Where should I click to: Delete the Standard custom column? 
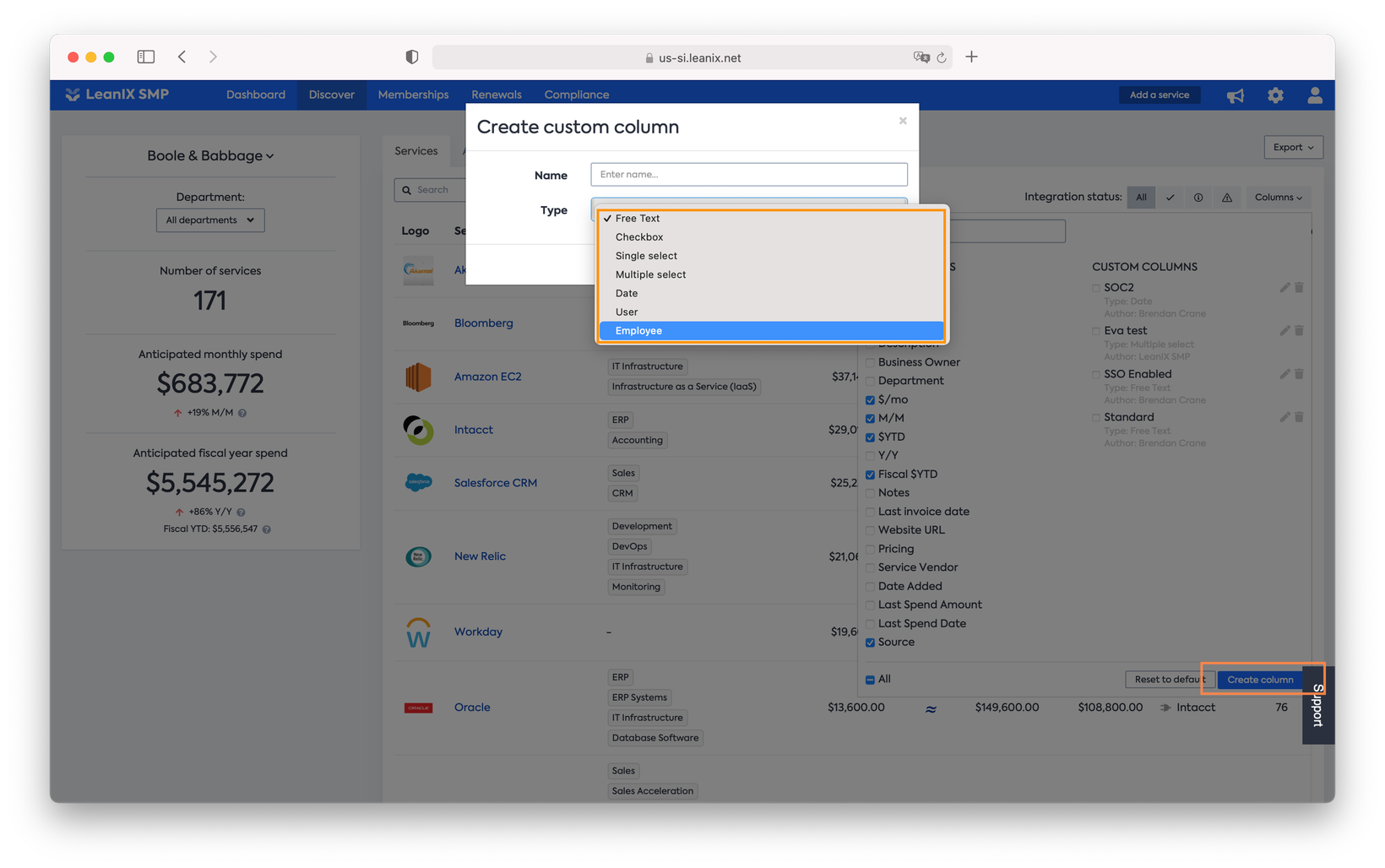tap(1300, 417)
